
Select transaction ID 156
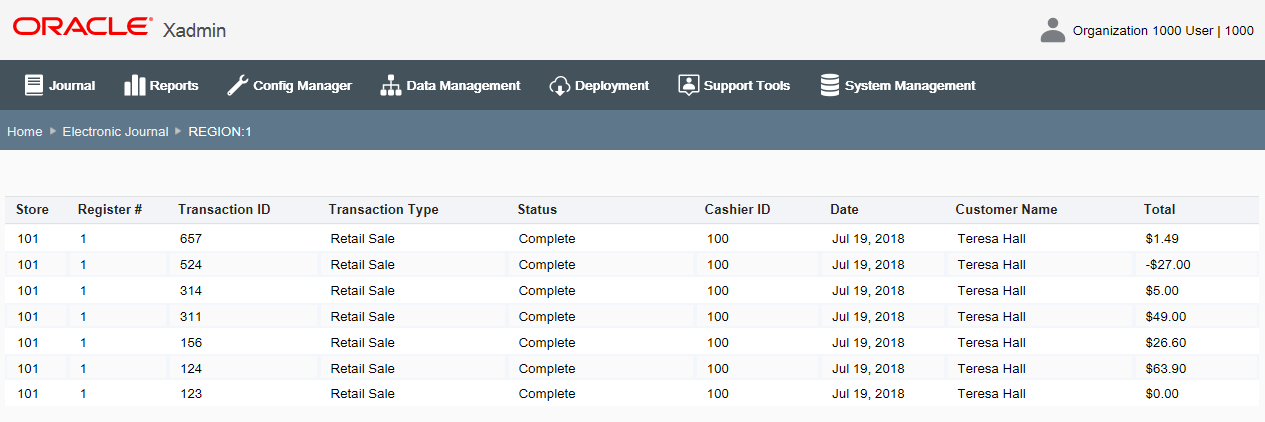click(x=191, y=342)
